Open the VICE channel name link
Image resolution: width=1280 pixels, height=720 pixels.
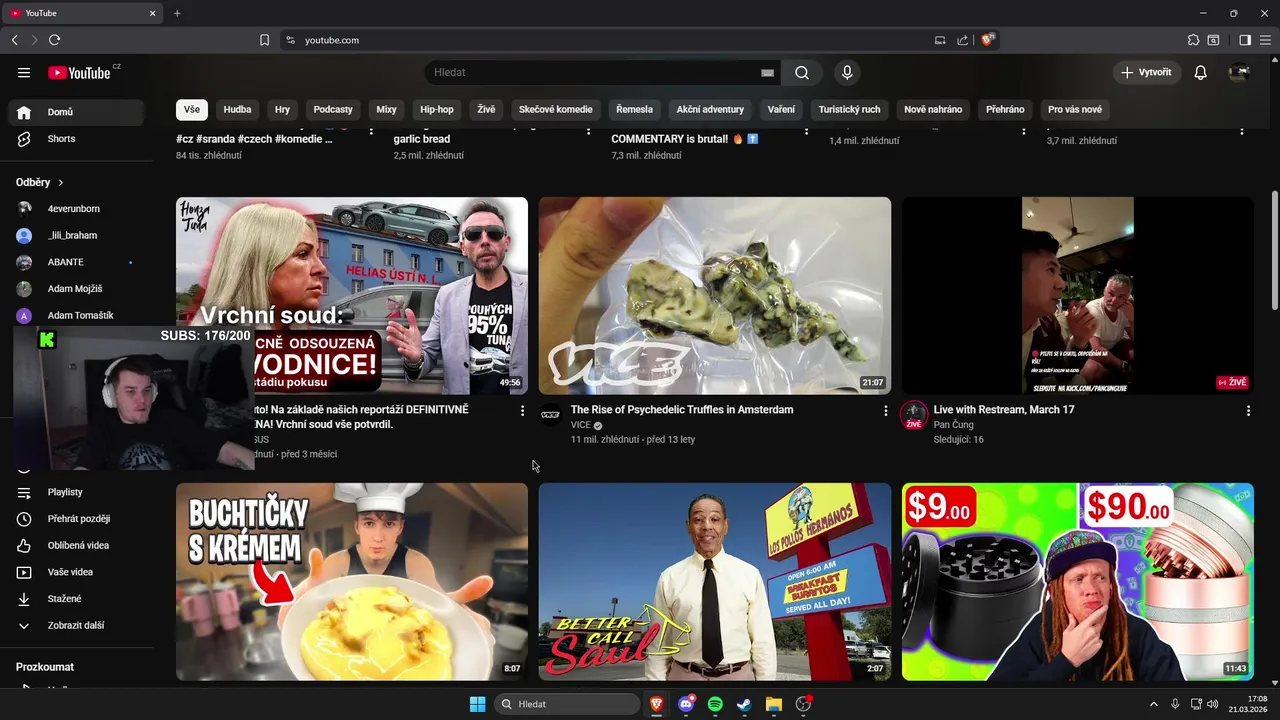581,425
